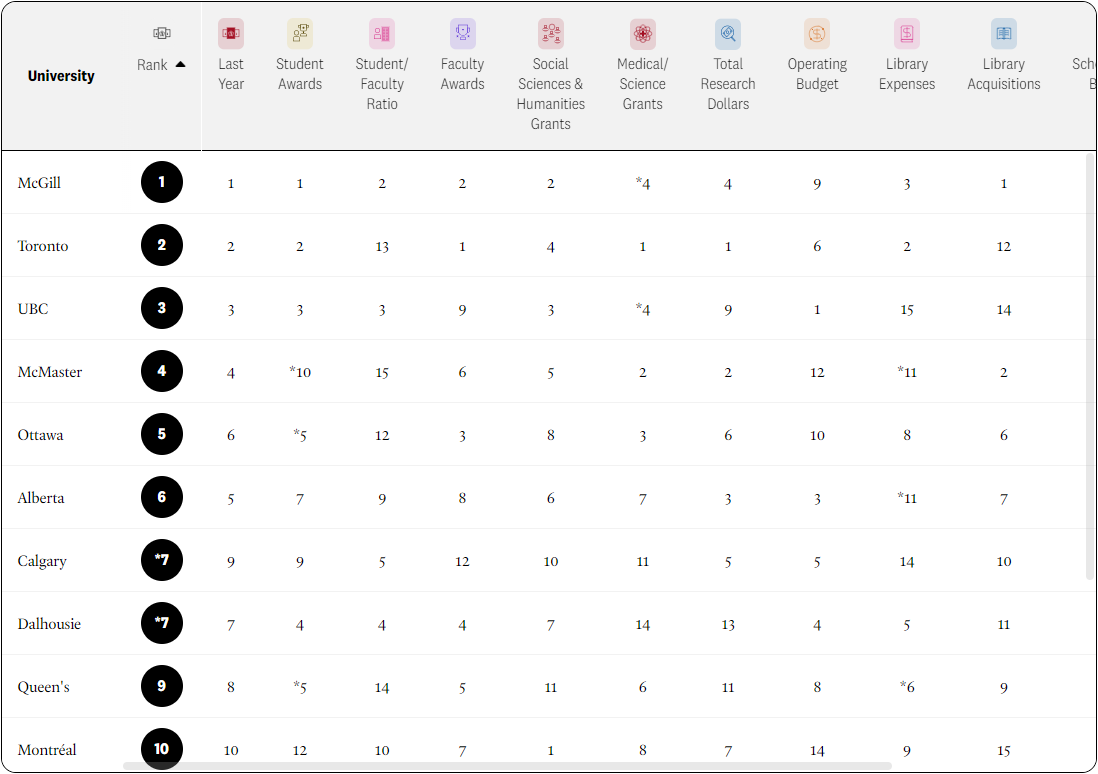Select the Ottawa university name

41,435
